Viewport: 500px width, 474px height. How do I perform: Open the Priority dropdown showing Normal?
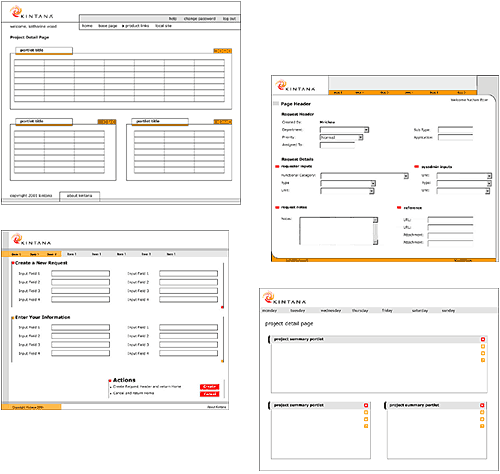tap(341, 137)
